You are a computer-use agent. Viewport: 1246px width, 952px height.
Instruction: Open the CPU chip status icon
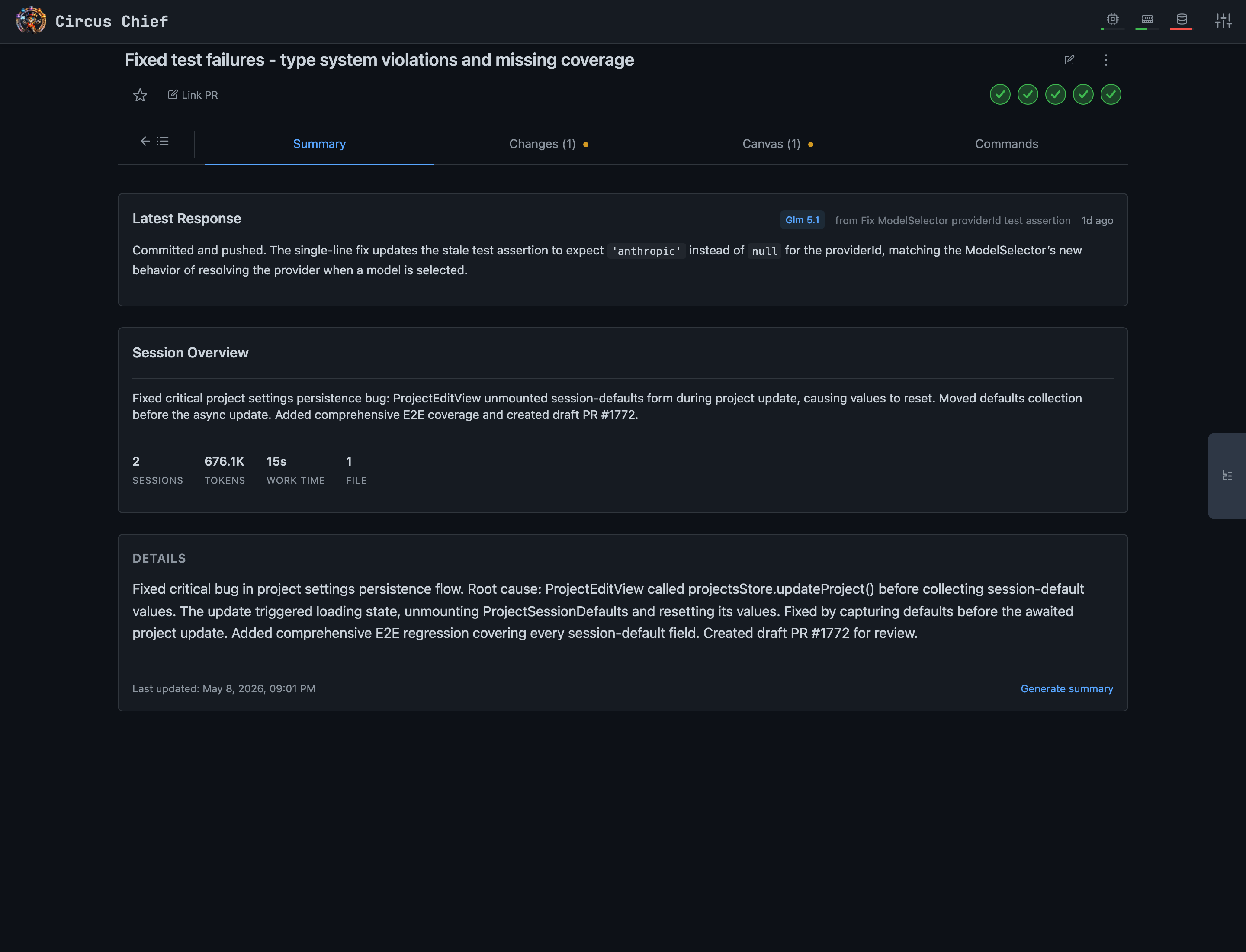(1112, 20)
